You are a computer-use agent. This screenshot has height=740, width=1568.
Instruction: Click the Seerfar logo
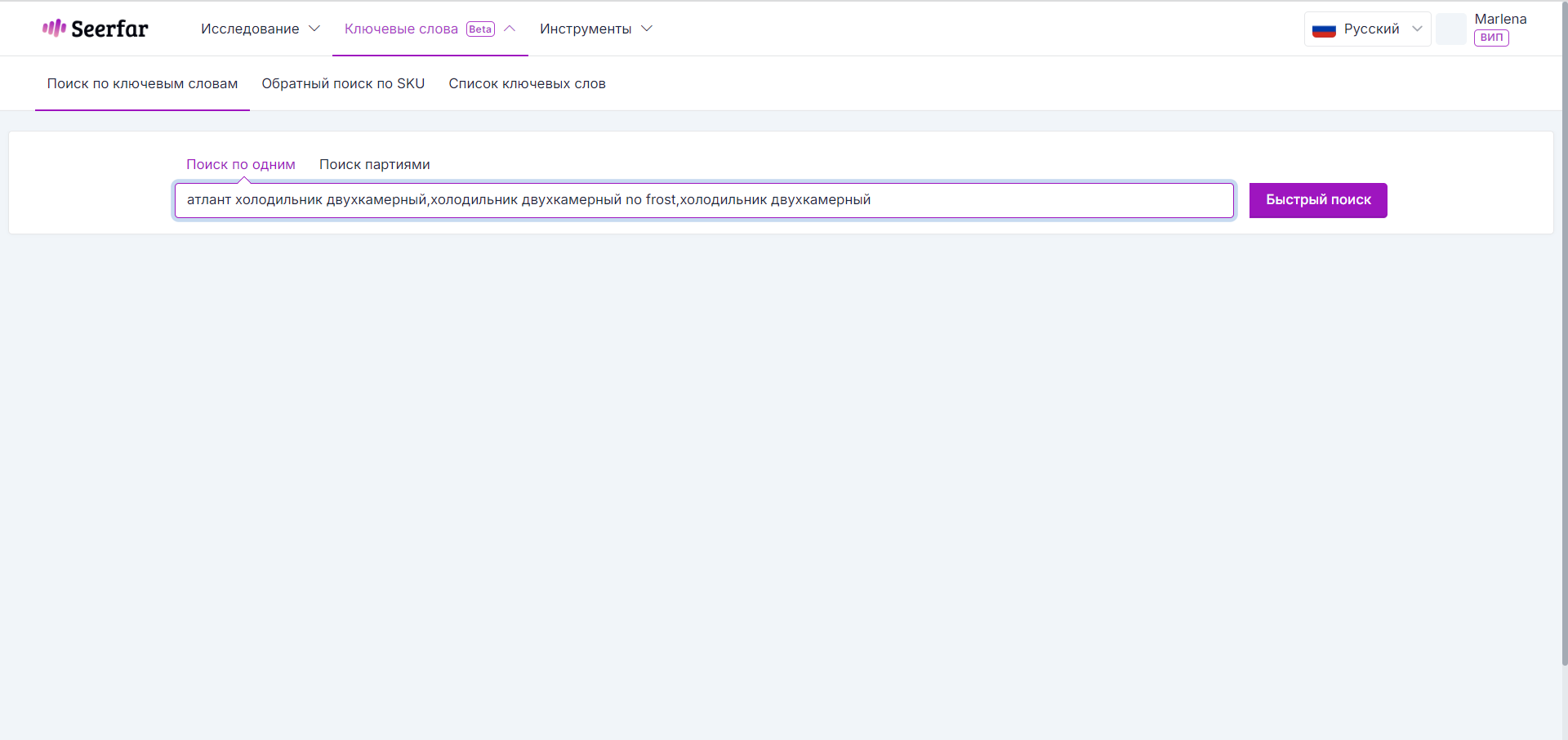point(96,29)
